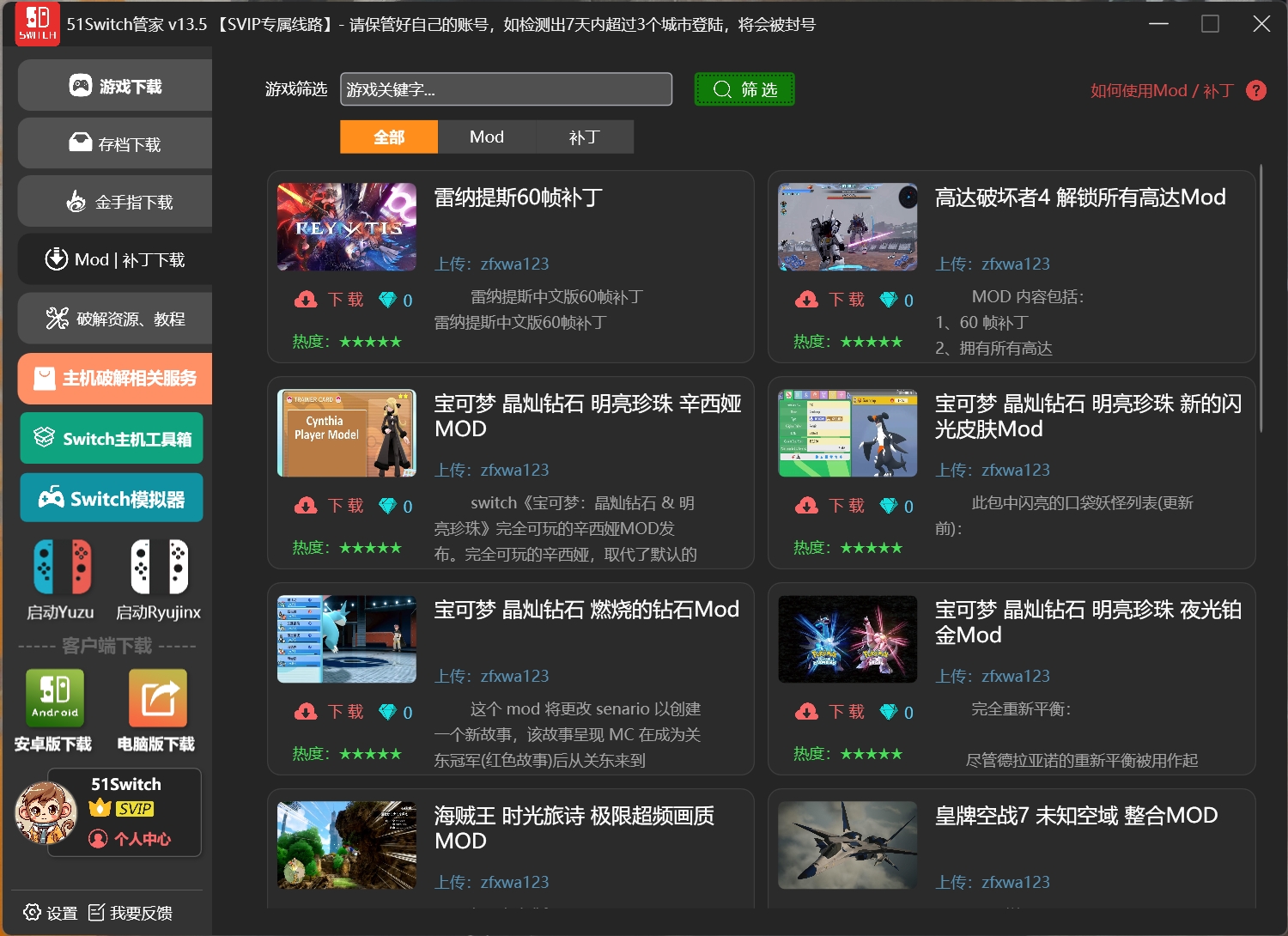Click diamond icon on 雷纳提斯60帧补丁 card

pyautogui.click(x=388, y=300)
